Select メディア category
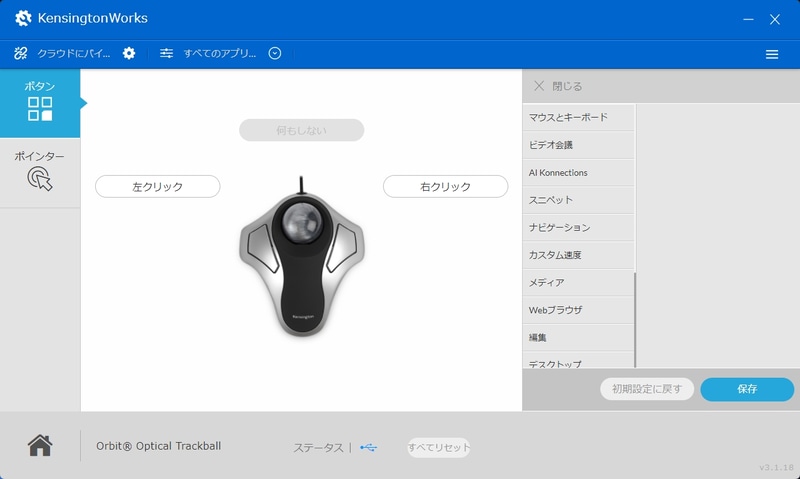This screenshot has height=479, width=800. [x=578, y=283]
